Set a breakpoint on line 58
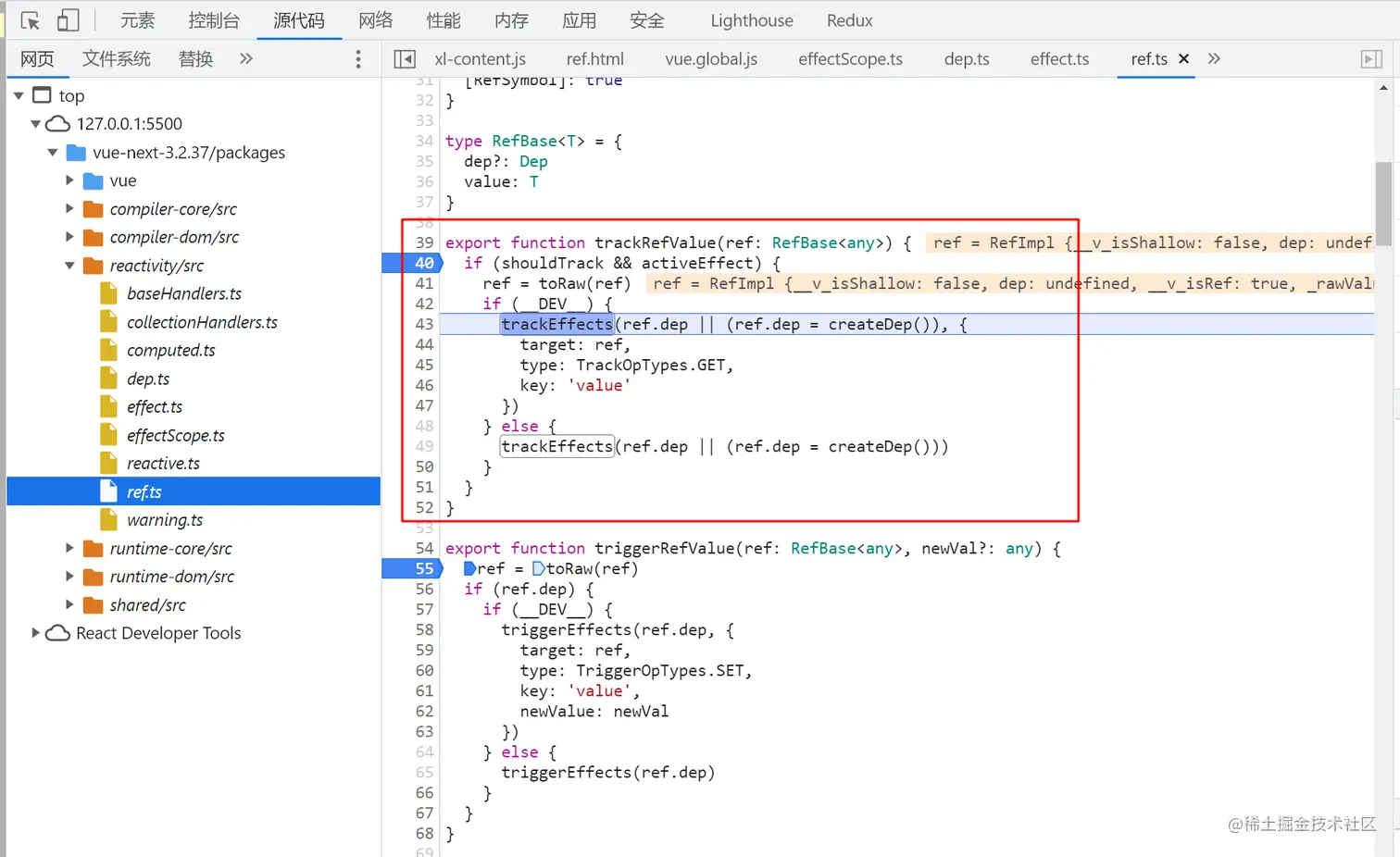Image resolution: width=1400 pixels, height=857 pixels. tap(424, 629)
